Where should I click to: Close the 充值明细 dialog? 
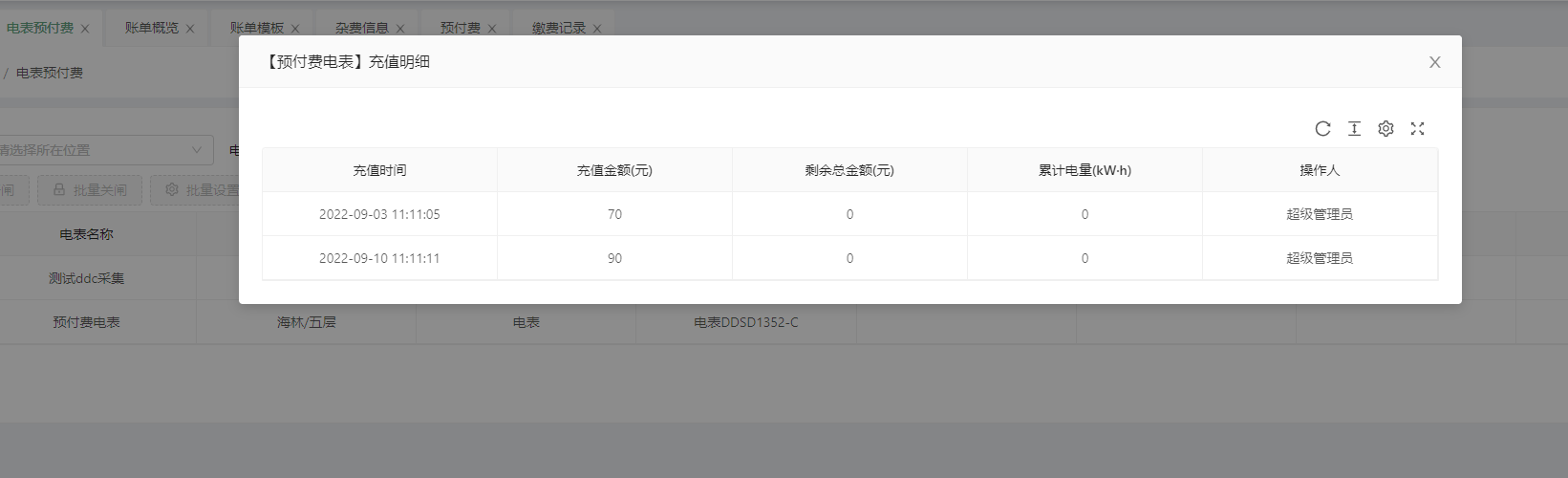[x=1434, y=62]
